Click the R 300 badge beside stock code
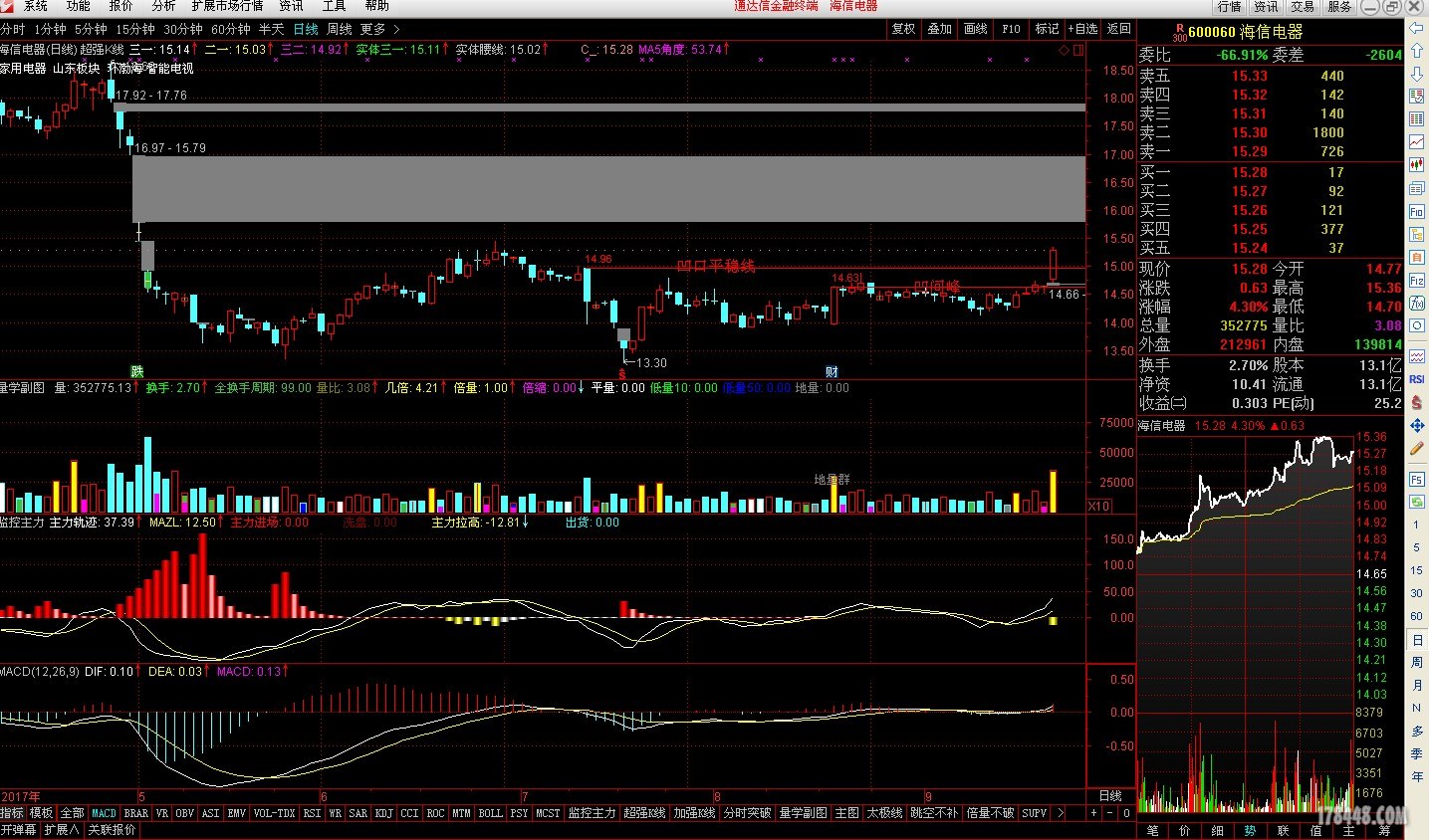Image resolution: width=1429 pixels, height=840 pixels. 1180,33
